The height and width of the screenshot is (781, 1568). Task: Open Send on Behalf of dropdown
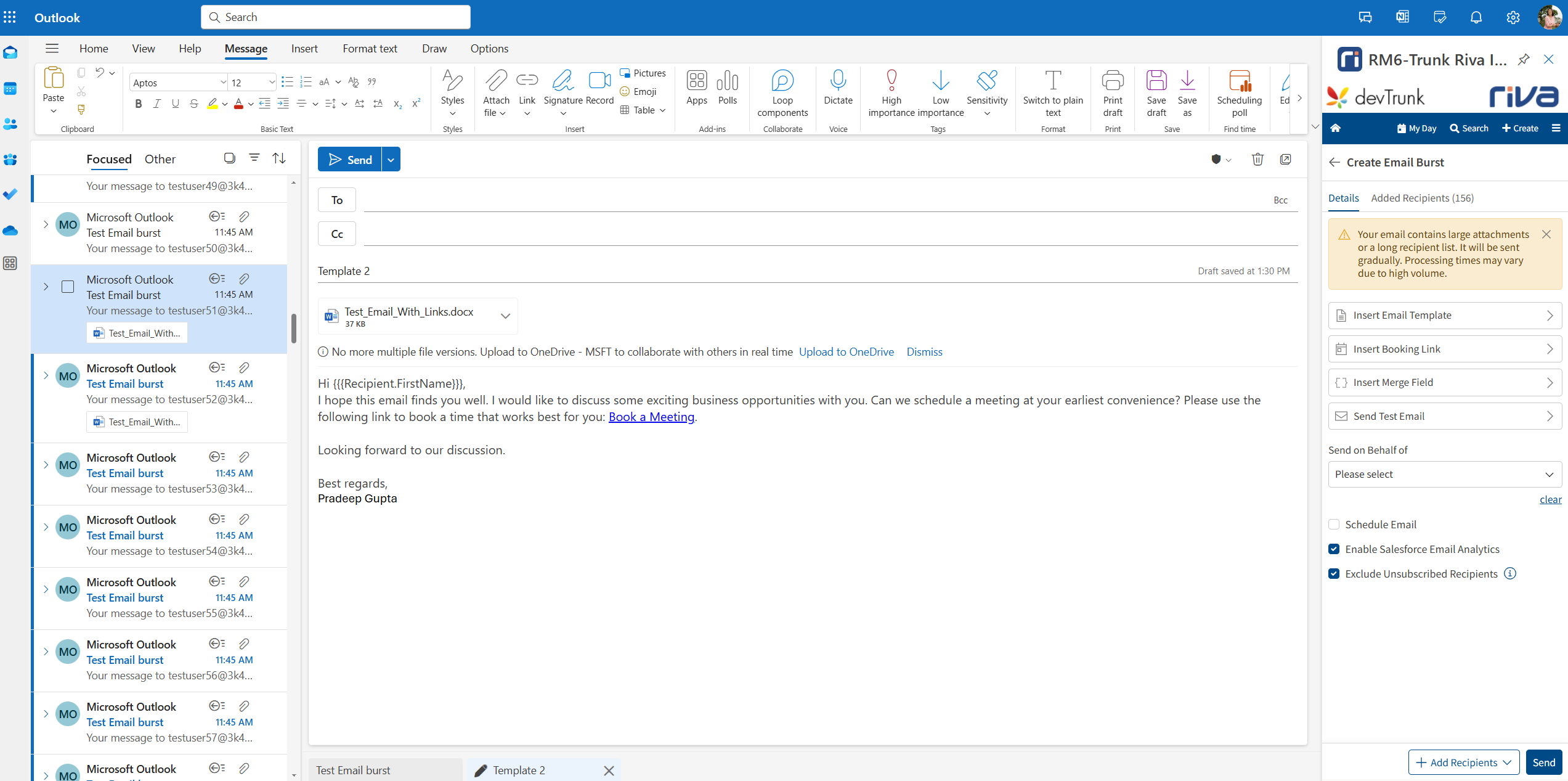pyautogui.click(x=1444, y=474)
